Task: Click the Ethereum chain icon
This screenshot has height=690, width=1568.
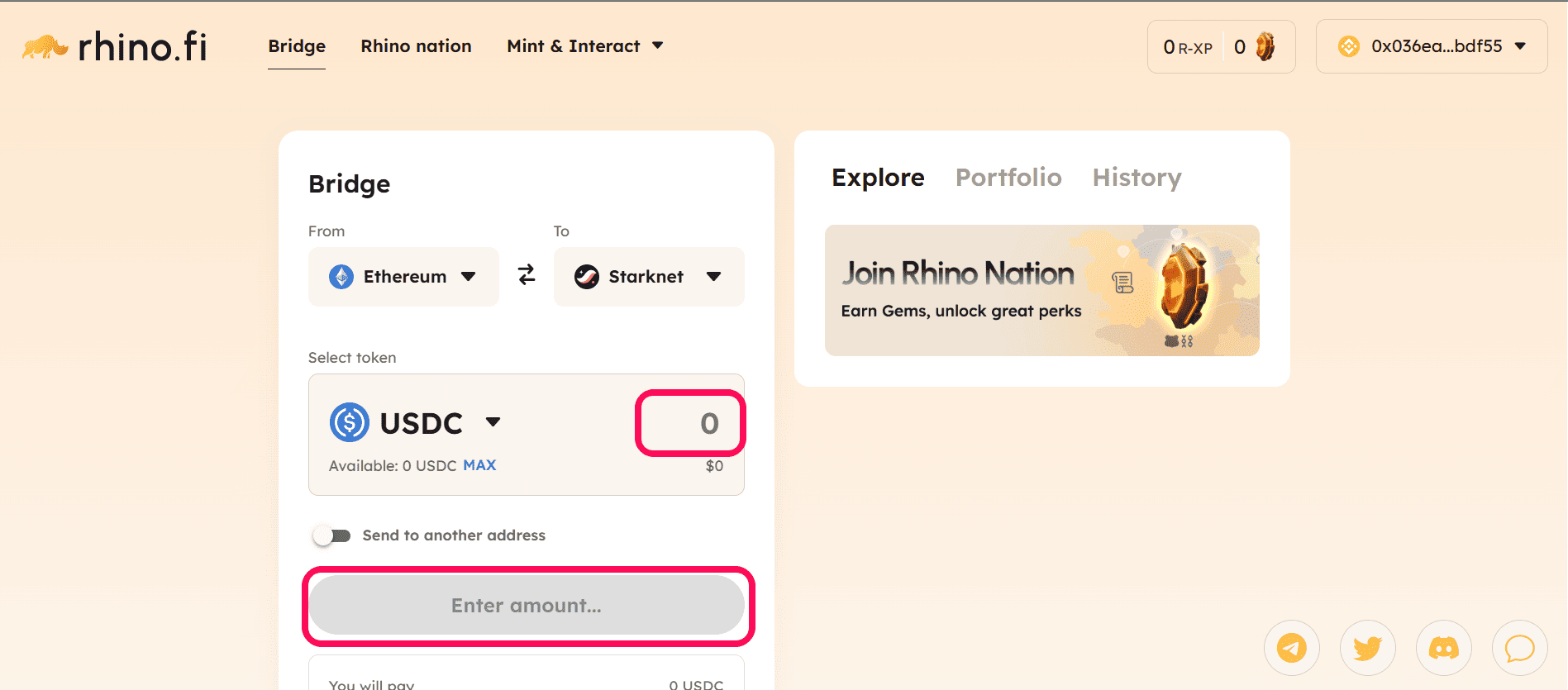Action: pos(341,277)
